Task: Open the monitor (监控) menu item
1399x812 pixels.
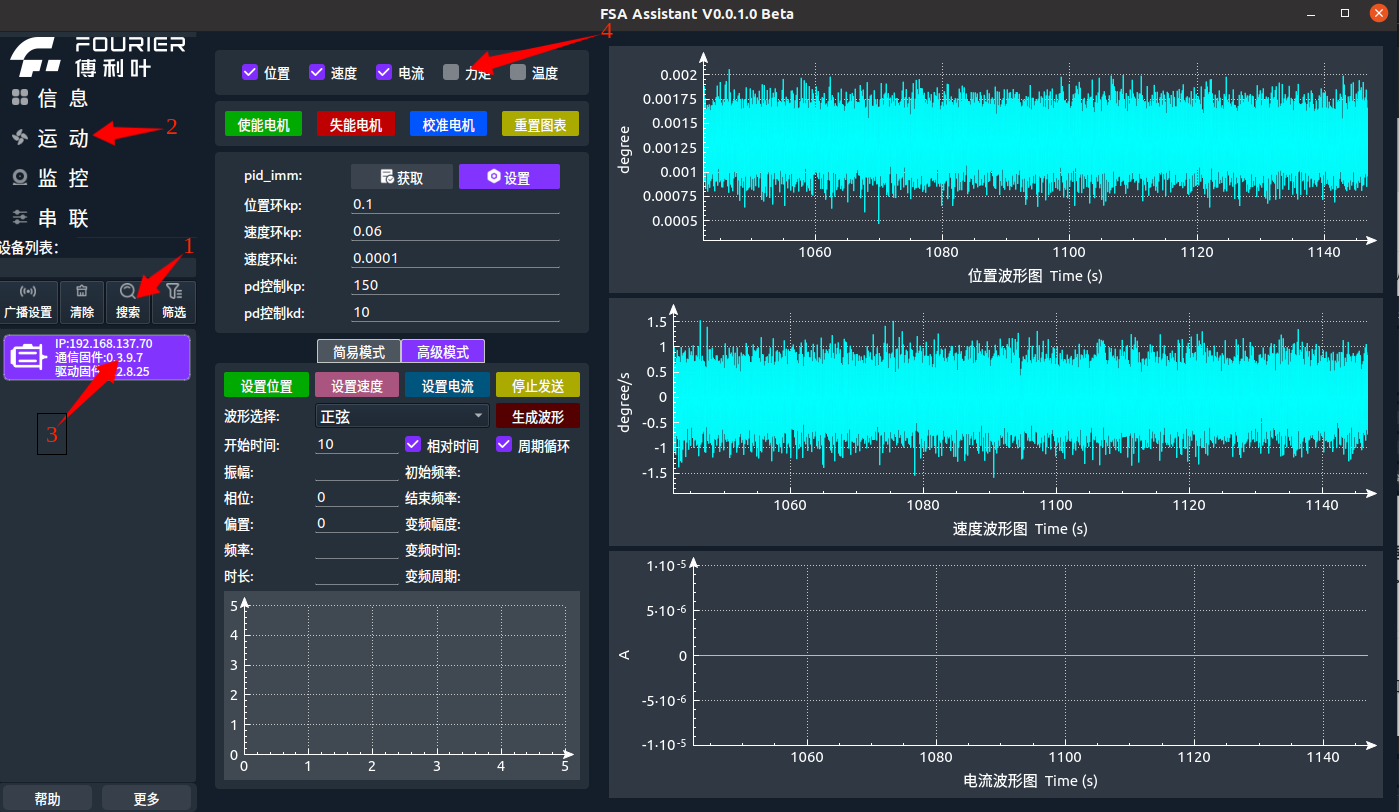Action: (x=62, y=178)
